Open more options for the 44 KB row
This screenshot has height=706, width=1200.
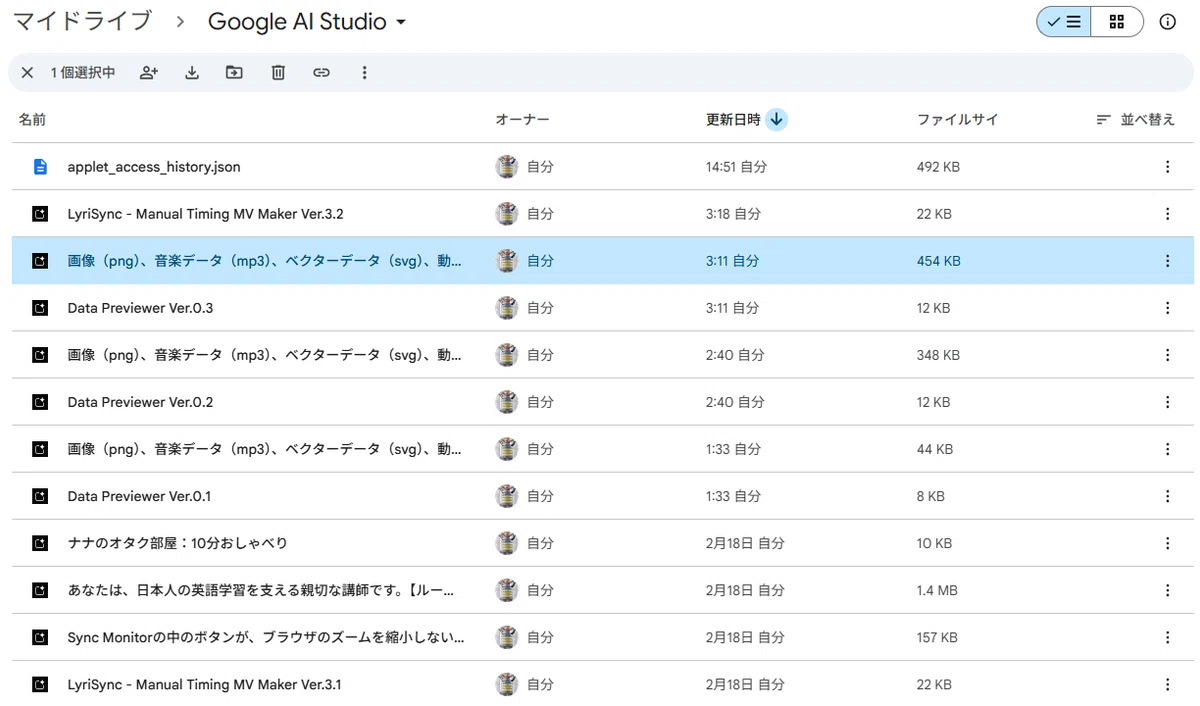point(1167,449)
